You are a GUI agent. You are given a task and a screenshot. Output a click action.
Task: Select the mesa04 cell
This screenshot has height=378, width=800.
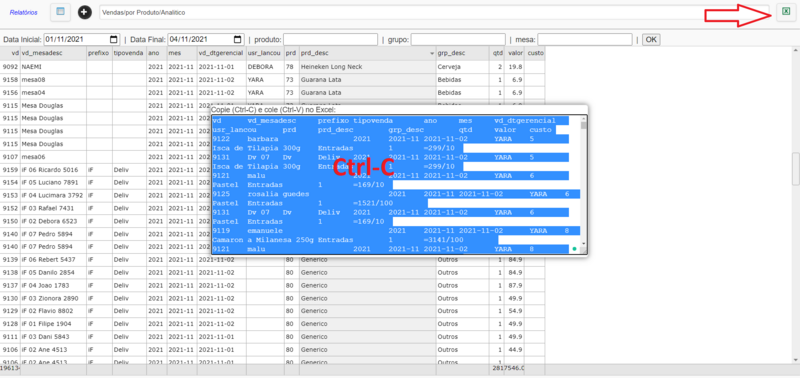coord(53,93)
